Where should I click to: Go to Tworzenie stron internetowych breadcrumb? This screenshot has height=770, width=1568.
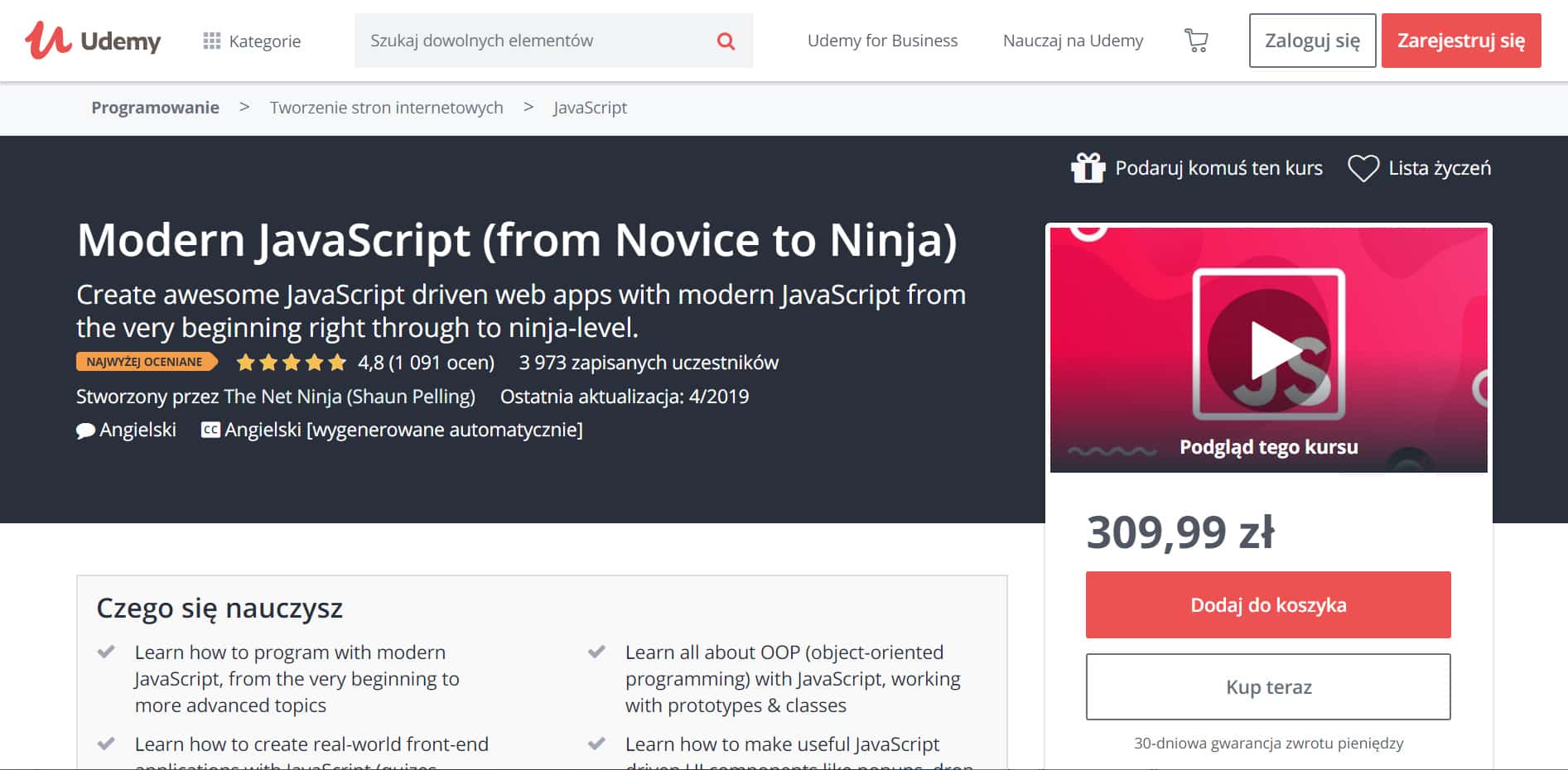coord(386,108)
